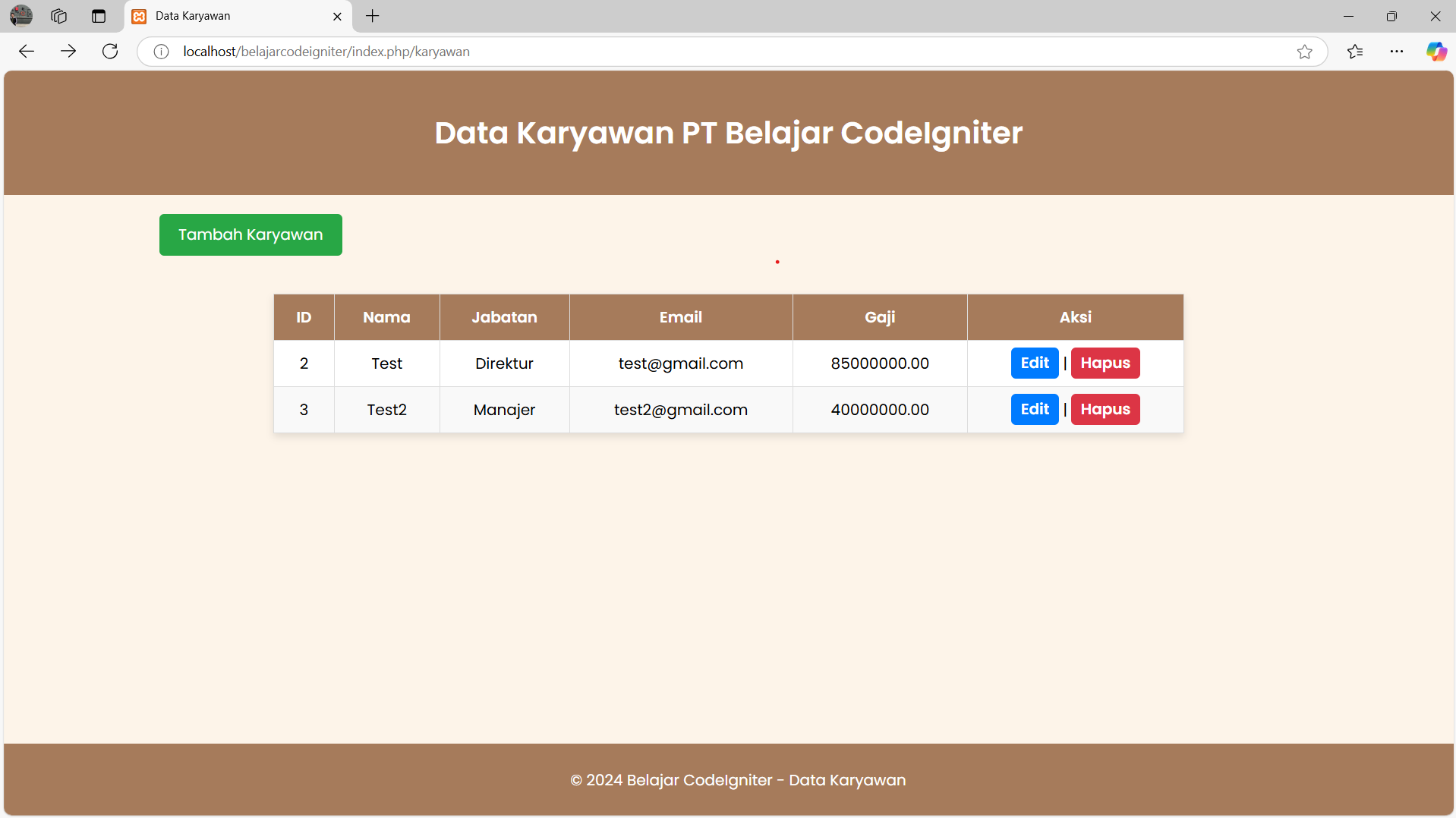Screen dimensions: 1456x818
Task: Select the Jabatan column header
Action: [504, 317]
